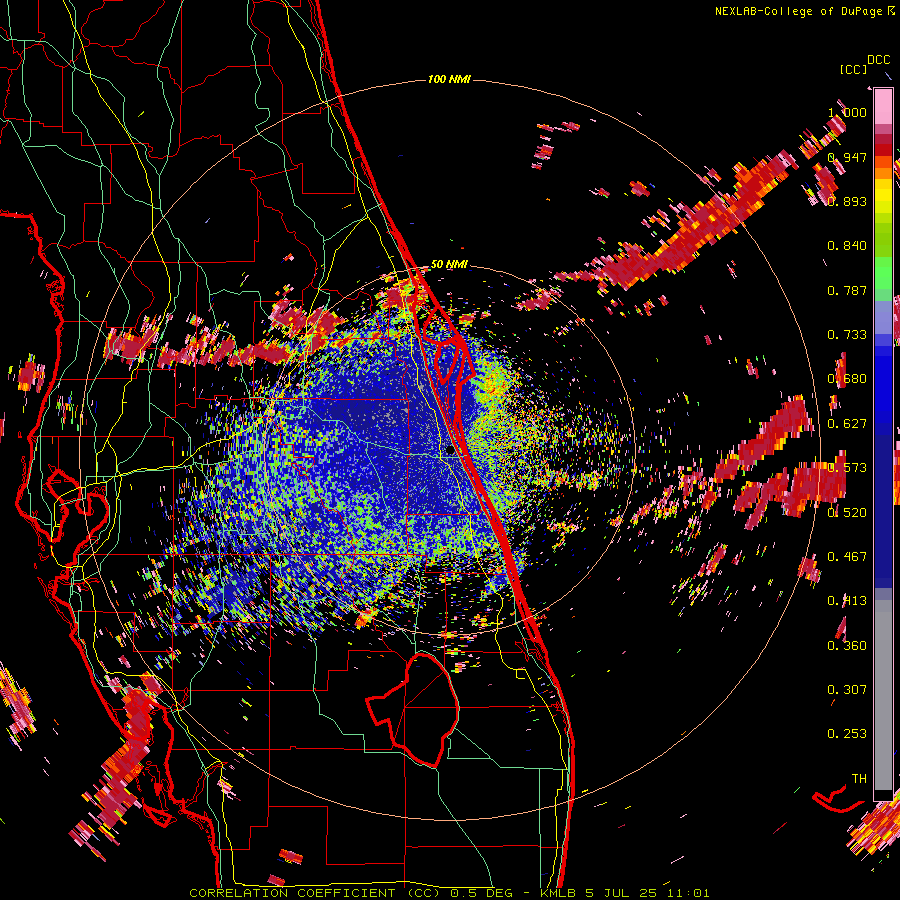Click the 50 NMI range ring label
The height and width of the screenshot is (900, 900).
[x=449, y=264]
